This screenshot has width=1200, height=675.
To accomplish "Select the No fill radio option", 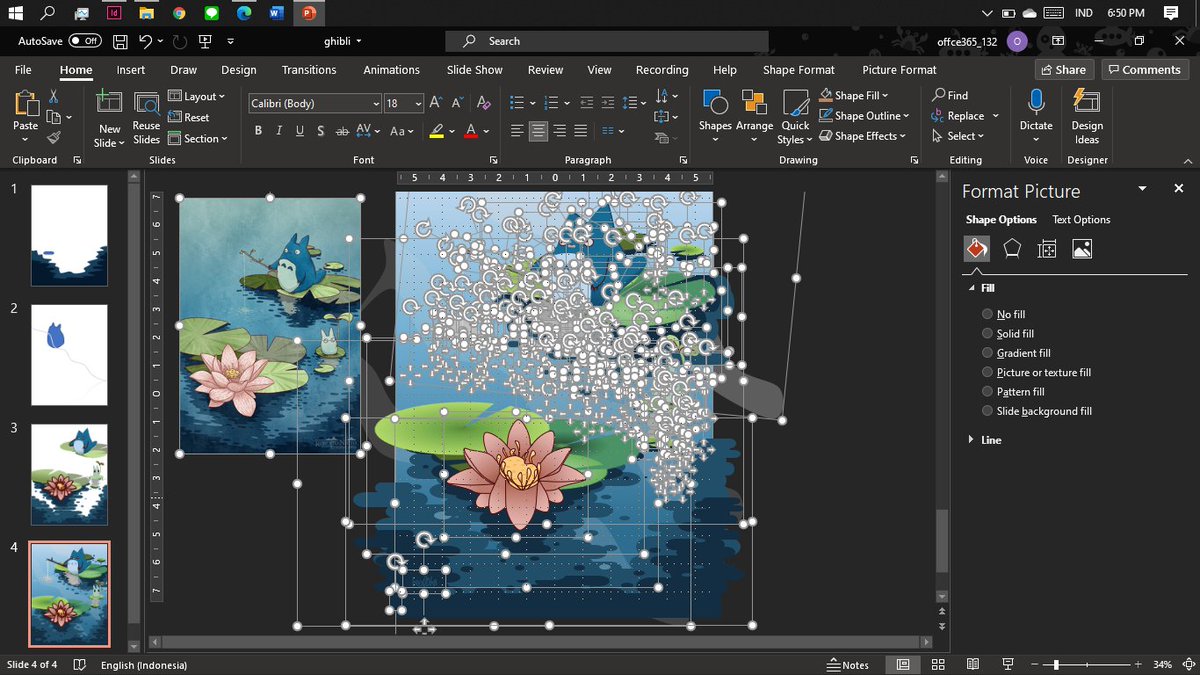I will coord(988,314).
